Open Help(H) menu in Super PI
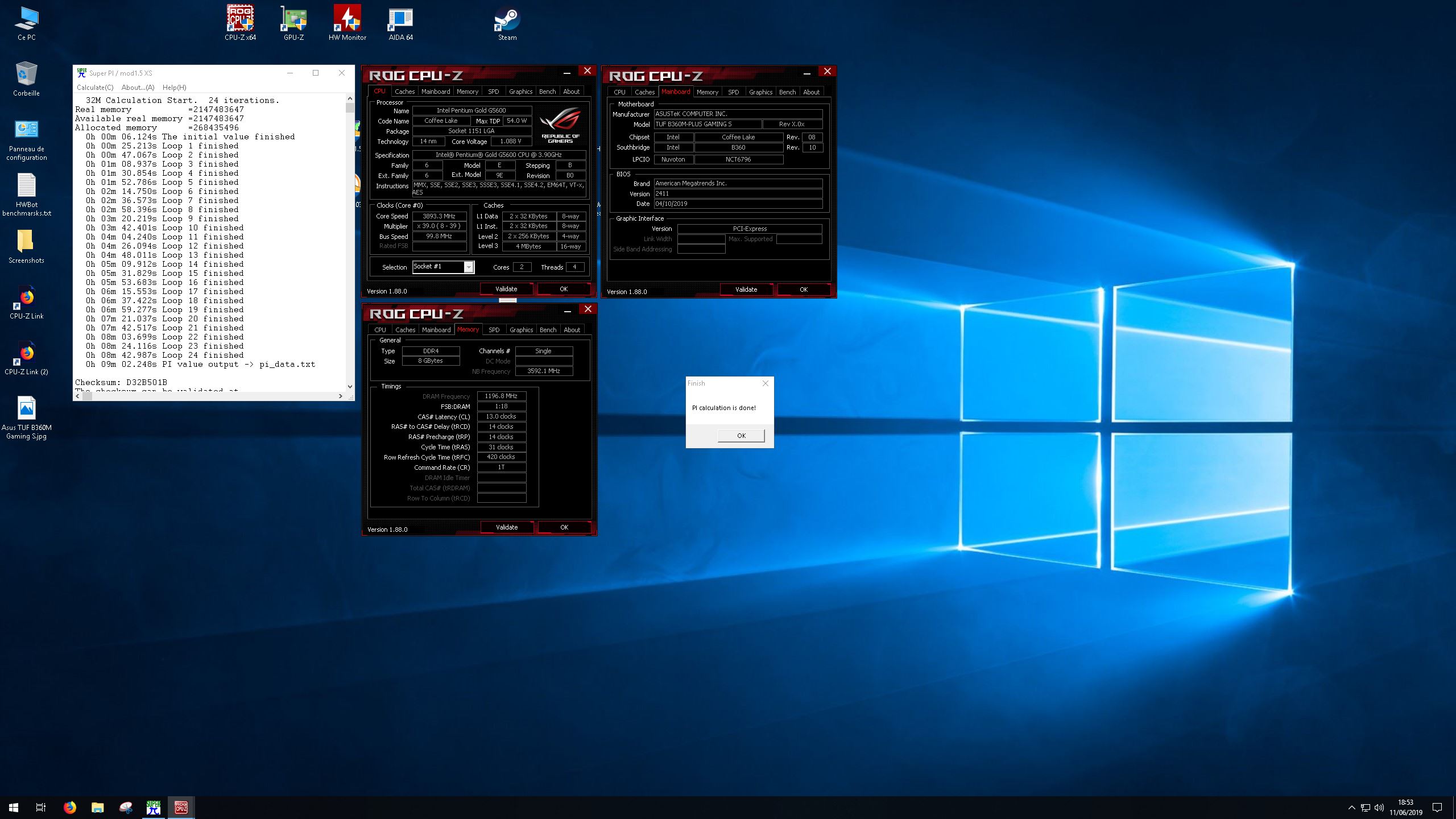The image size is (1456, 819). tap(174, 88)
